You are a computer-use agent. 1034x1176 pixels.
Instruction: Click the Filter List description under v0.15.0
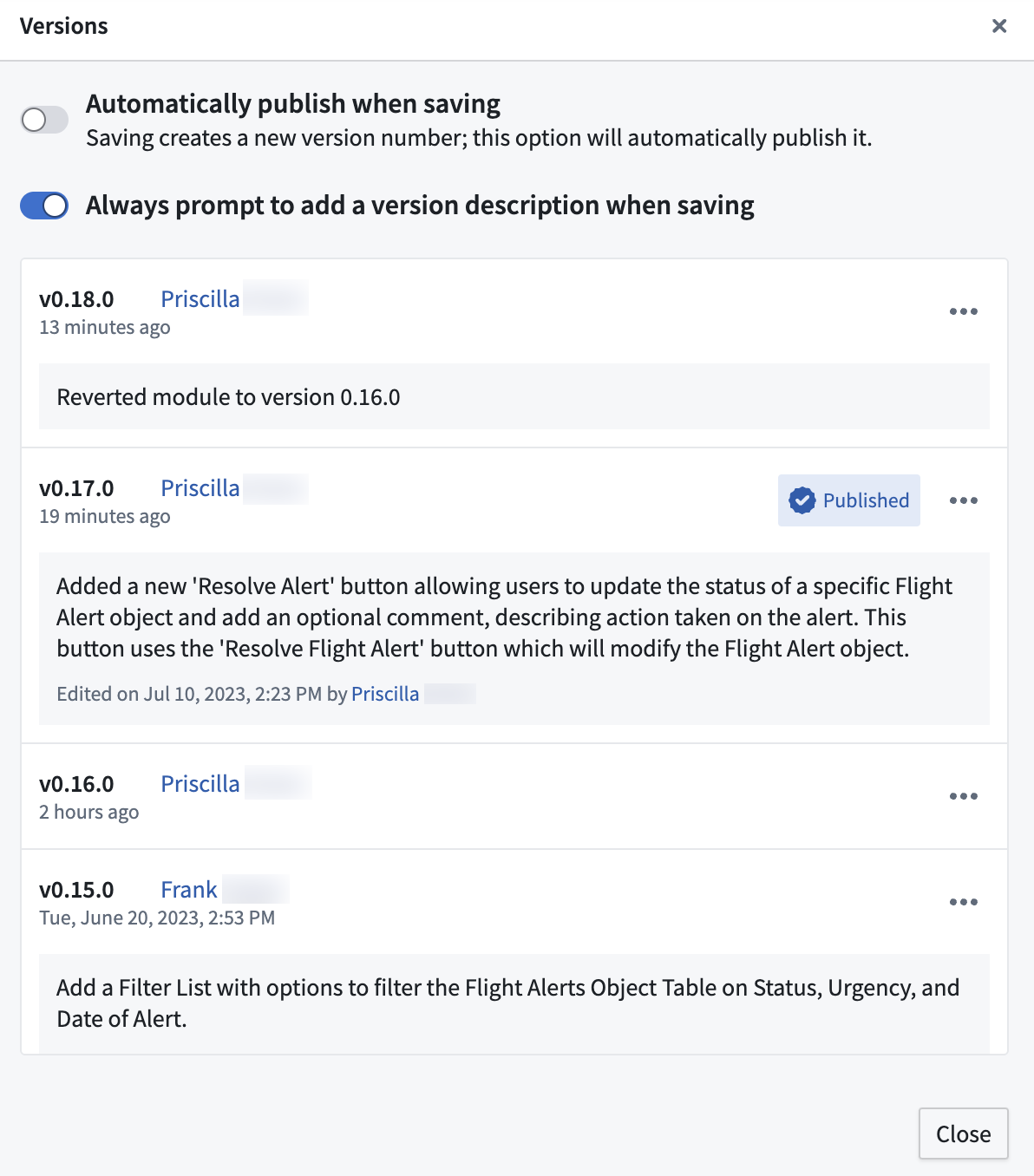[x=508, y=1003]
